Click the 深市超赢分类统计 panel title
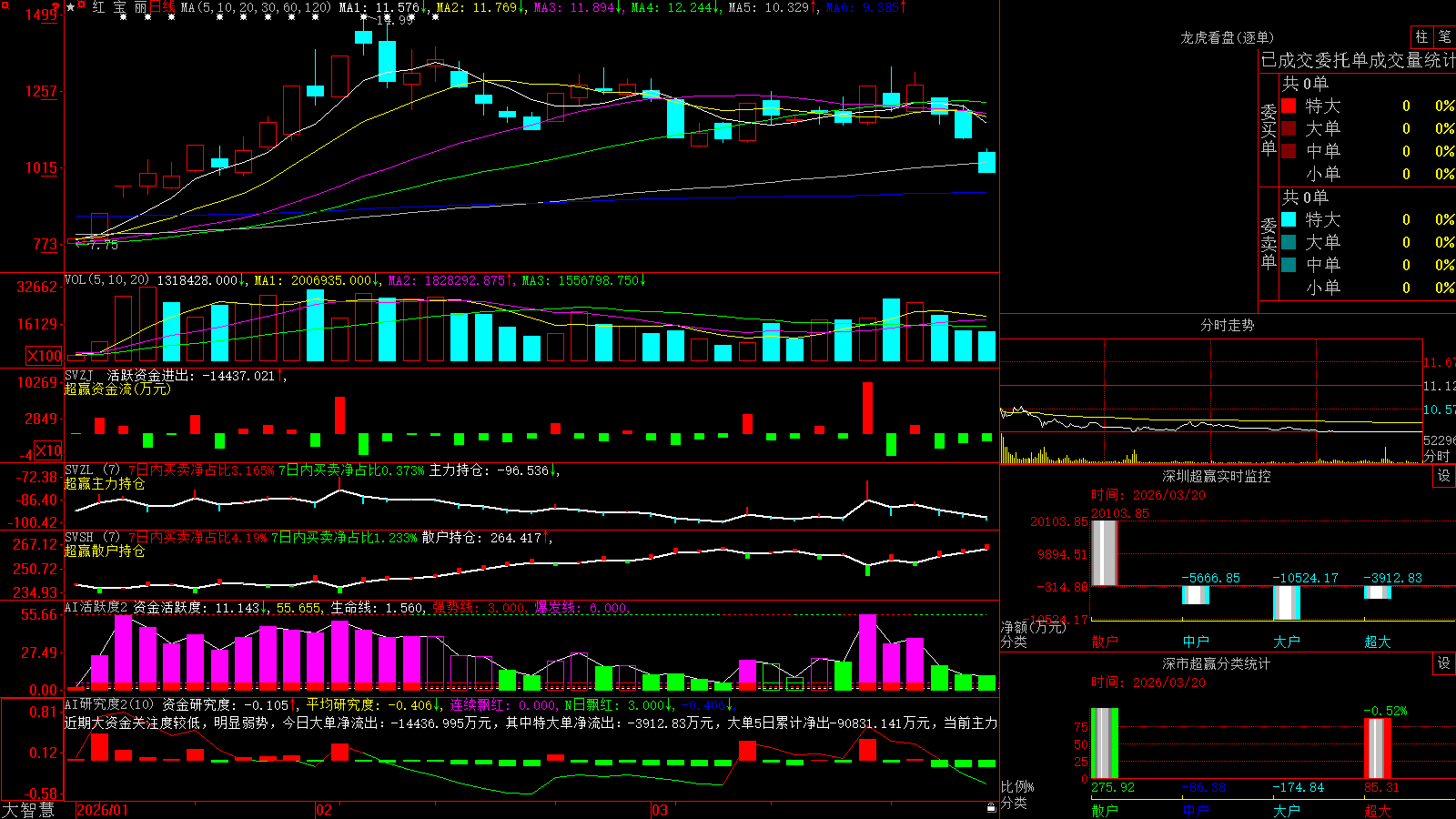 tap(1216, 663)
